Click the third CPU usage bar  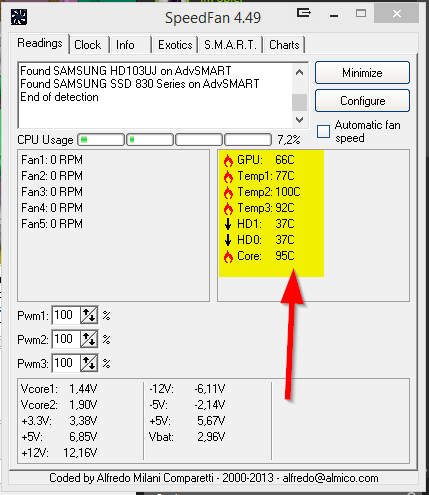click(x=199, y=140)
